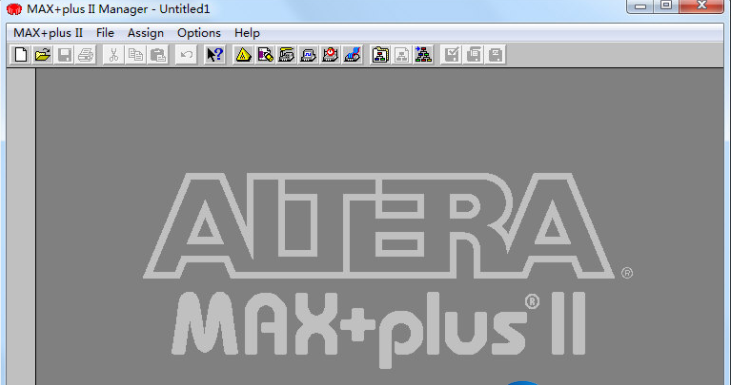Click the Undo arrow icon
The image size is (731, 385).
[186, 55]
